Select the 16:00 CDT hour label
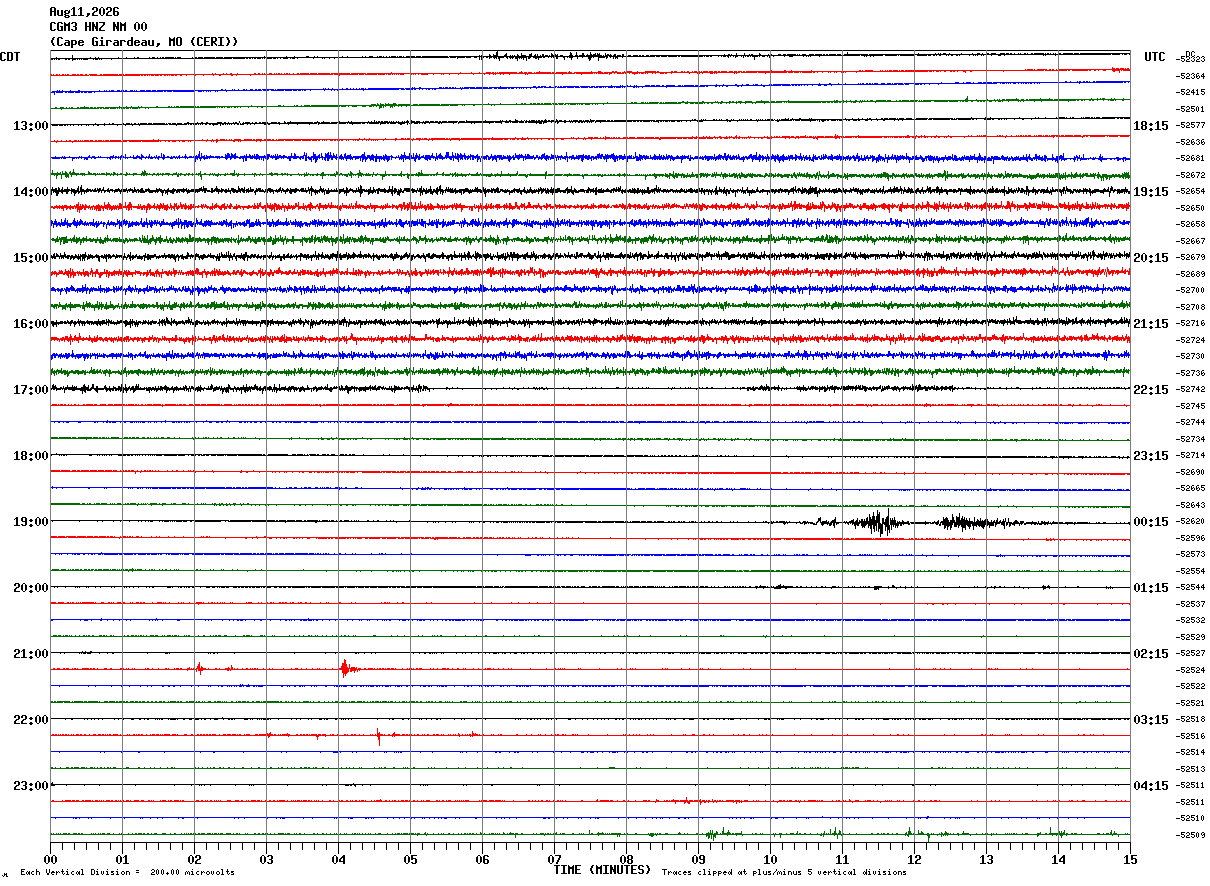This screenshot has width=1210, height=886. pyautogui.click(x=30, y=324)
